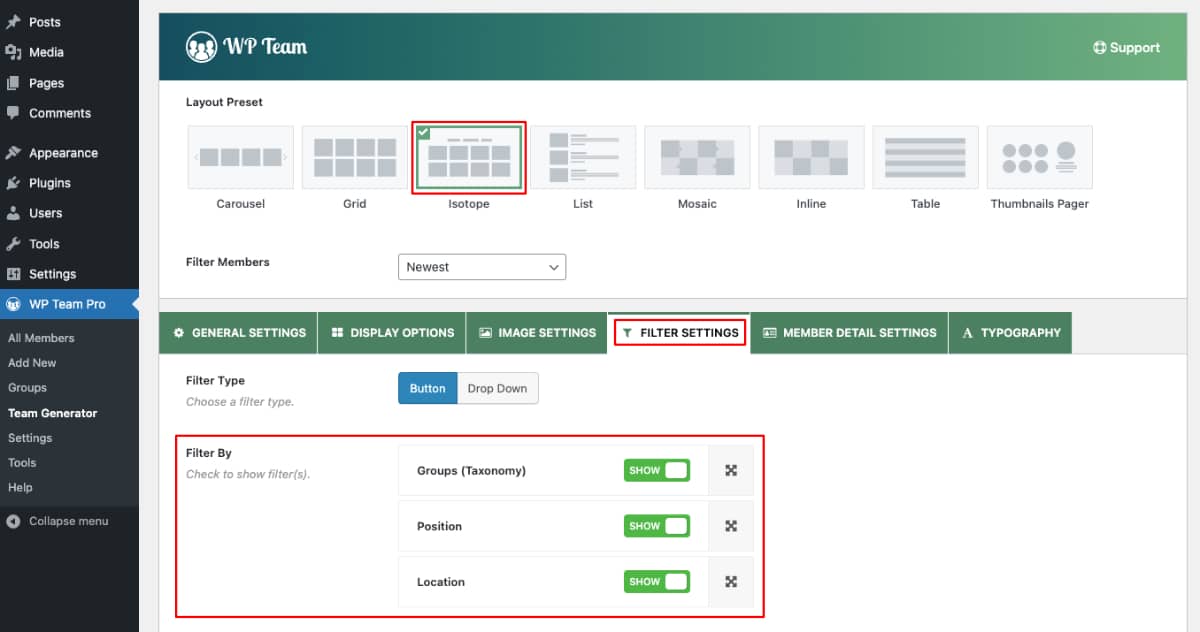The image size is (1200, 632).
Task: Click the Groups (Taxonomy) row move handle icon
Action: click(x=731, y=470)
